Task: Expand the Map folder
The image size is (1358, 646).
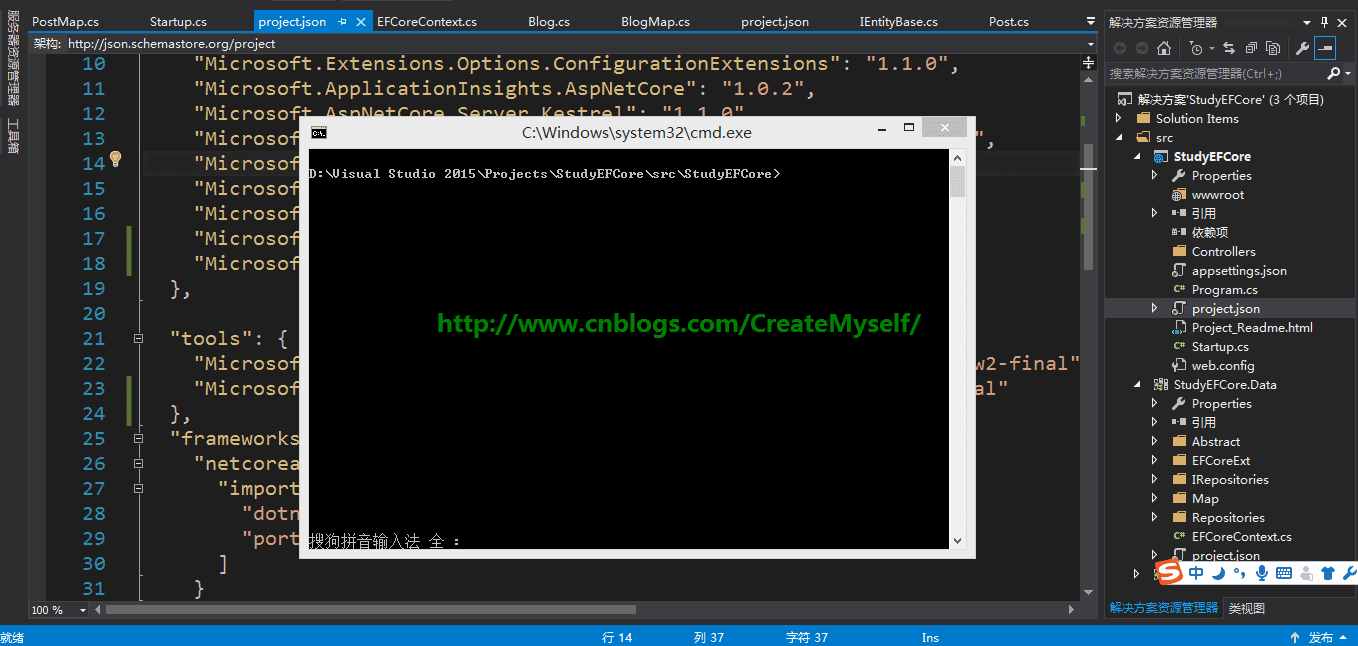Action: pos(1155,498)
